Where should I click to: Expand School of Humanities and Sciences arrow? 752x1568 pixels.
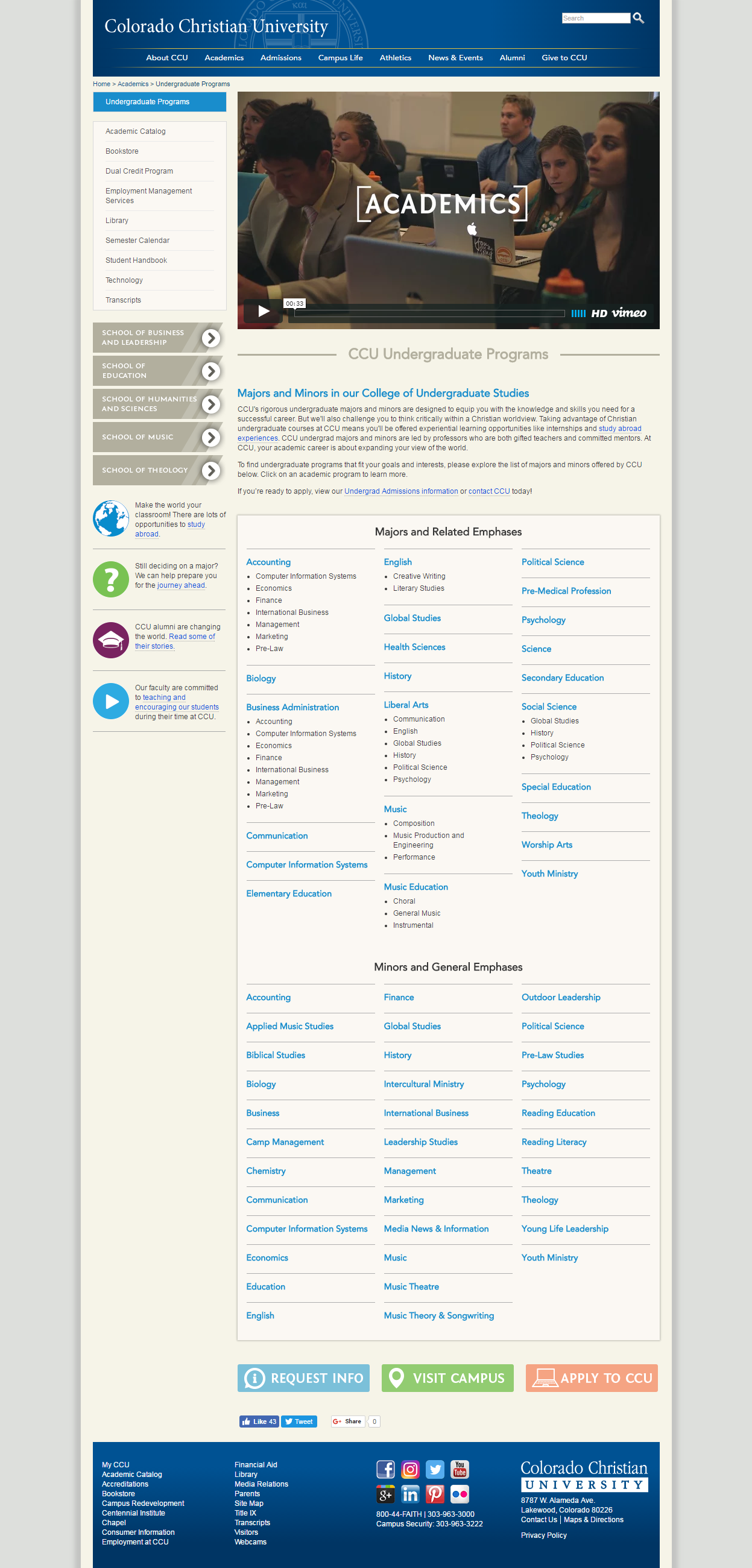[x=210, y=404]
